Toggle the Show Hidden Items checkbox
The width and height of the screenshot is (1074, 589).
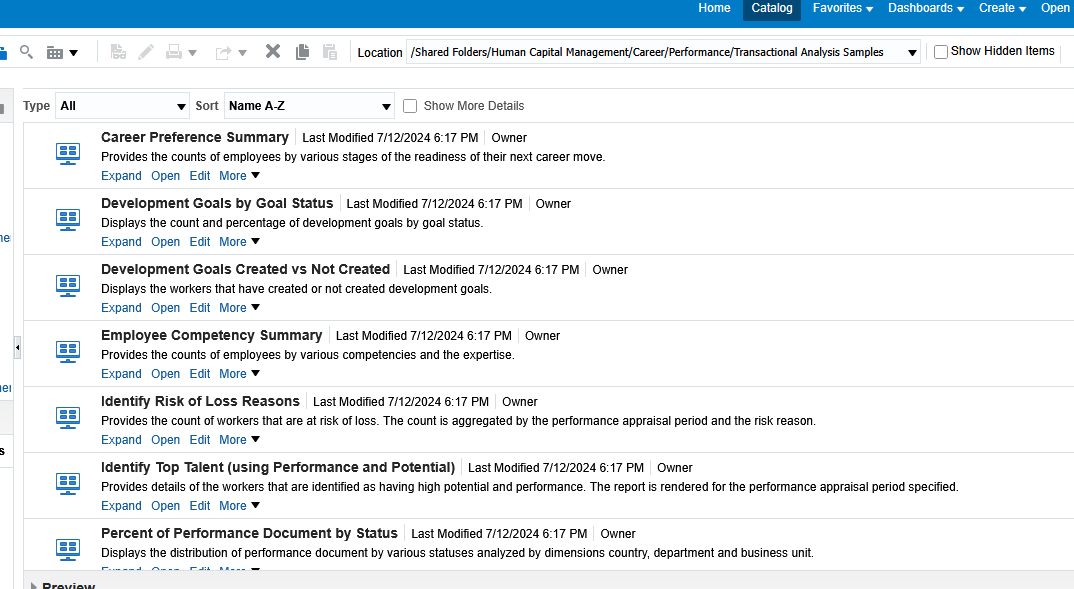pos(941,52)
